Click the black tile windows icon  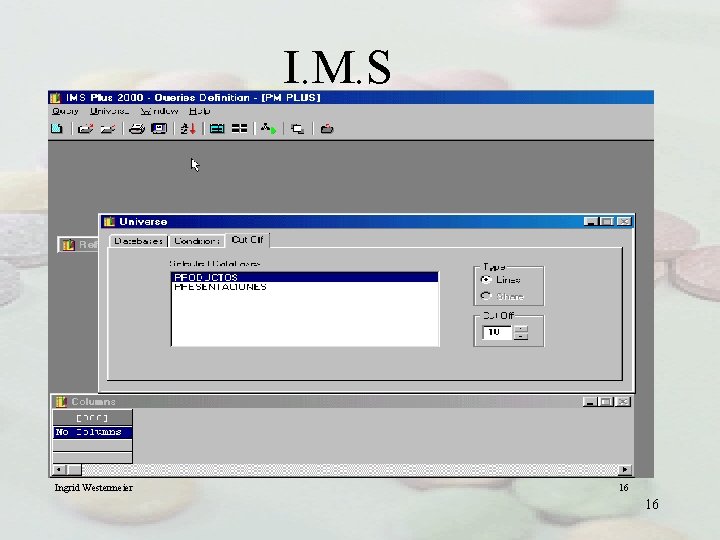[x=239, y=129]
